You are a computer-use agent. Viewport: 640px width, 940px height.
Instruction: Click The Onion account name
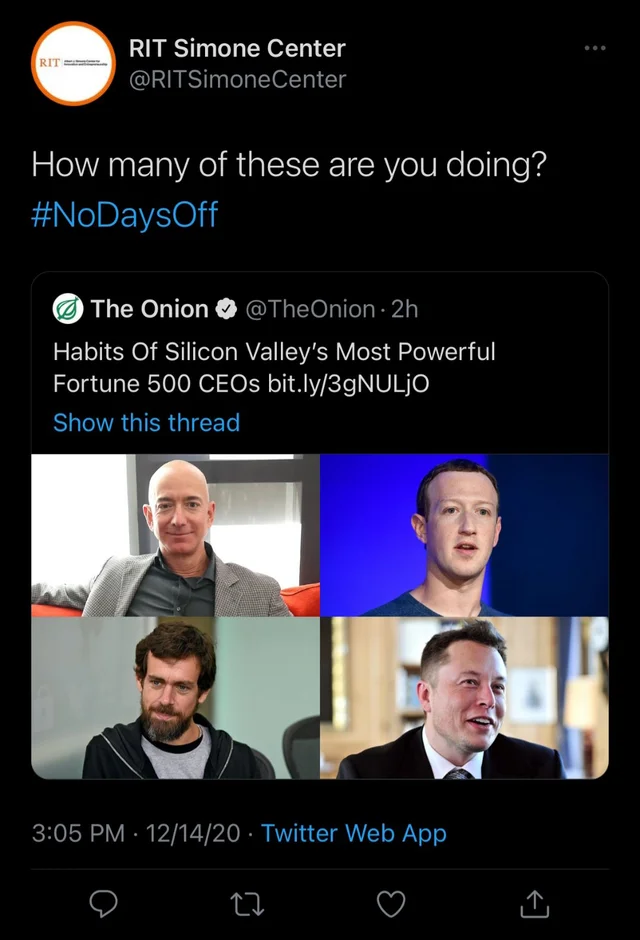(x=149, y=309)
